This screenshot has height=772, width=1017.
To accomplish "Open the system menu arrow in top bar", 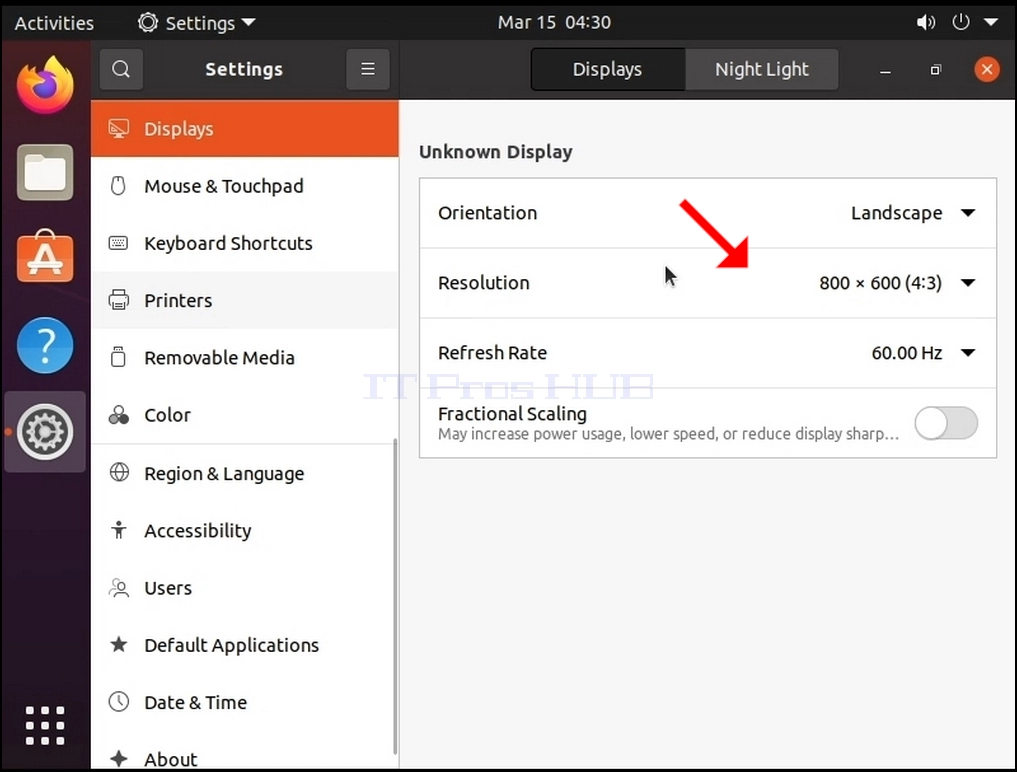I will 991,23.
